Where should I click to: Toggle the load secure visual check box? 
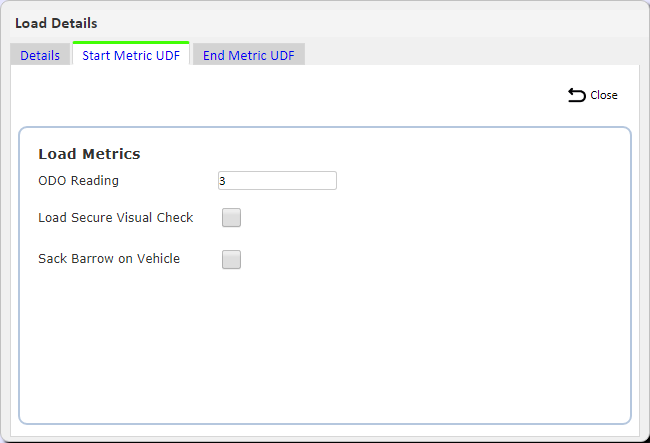tap(231, 218)
